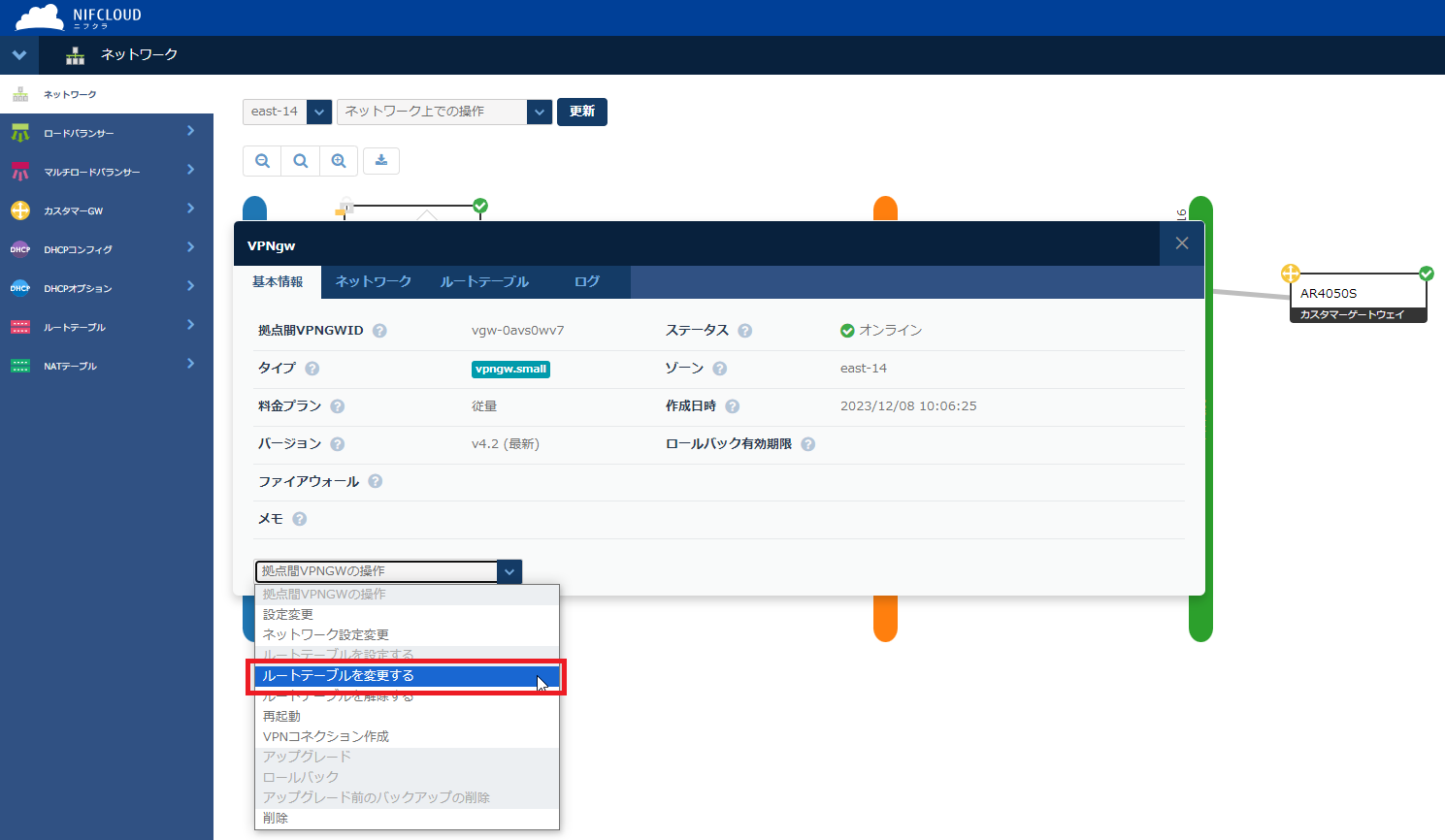Click the reset zoom magnifier icon

(301, 161)
